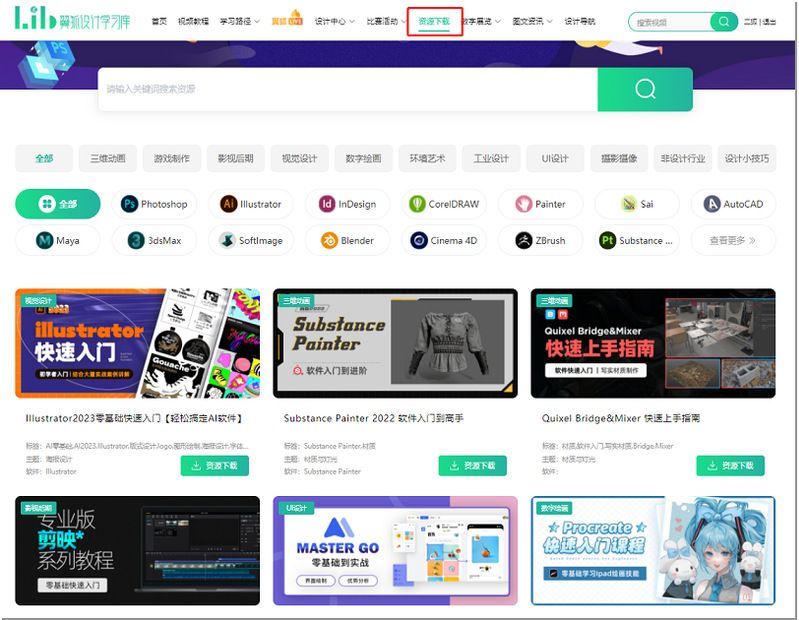Select the UI设计 category tab
799x620 pixels.
tap(555, 158)
